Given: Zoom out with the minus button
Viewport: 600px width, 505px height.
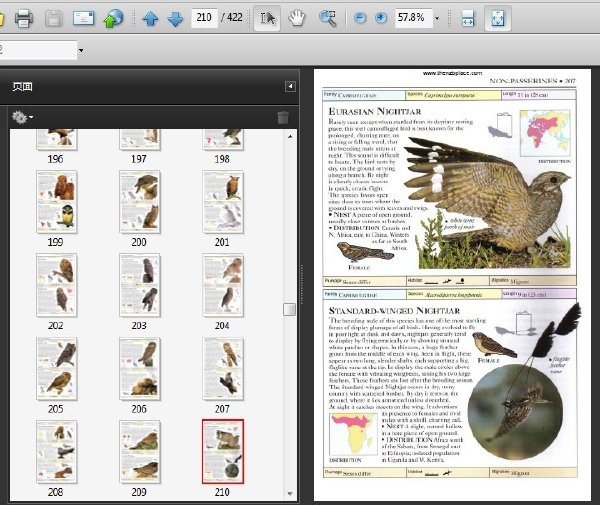Looking at the screenshot, I should pos(360,18).
